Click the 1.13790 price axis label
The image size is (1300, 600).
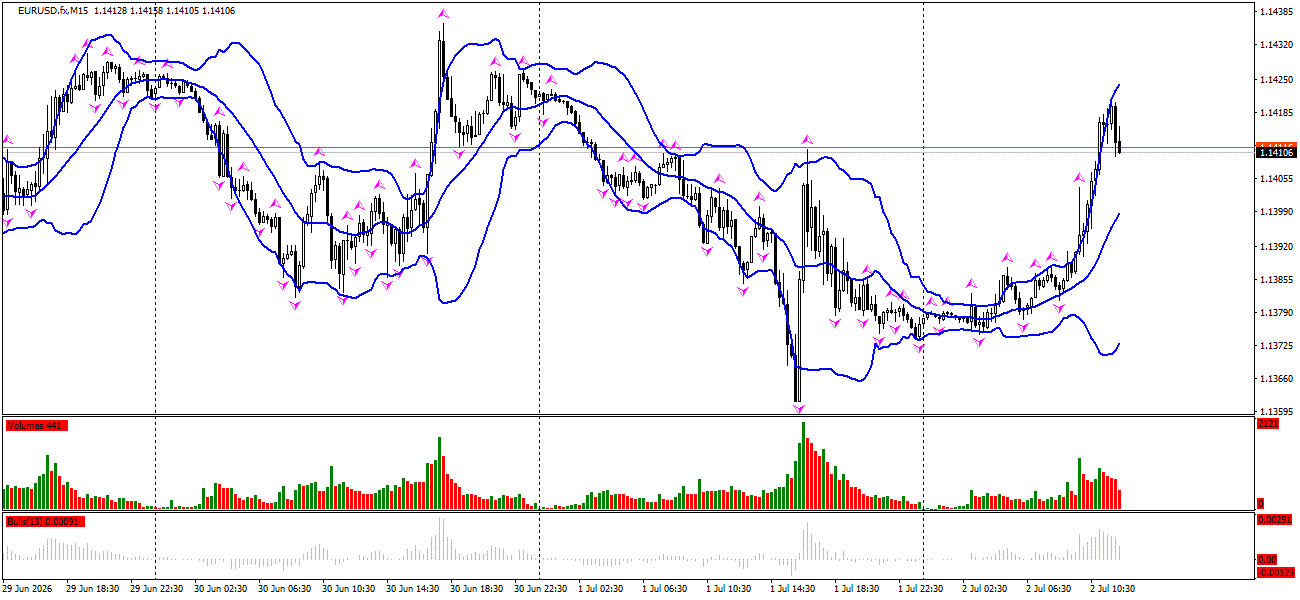click(x=1276, y=313)
